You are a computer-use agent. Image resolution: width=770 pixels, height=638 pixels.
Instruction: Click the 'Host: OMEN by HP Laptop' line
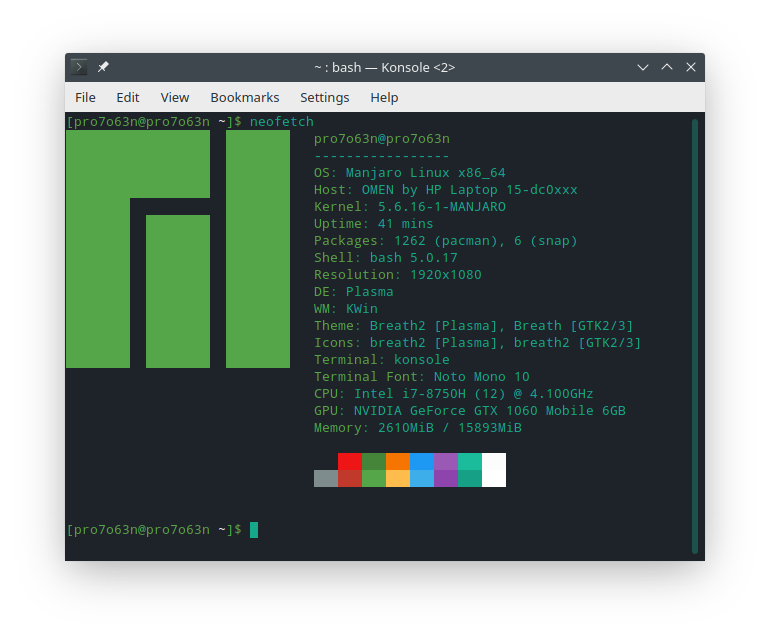click(x=445, y=190)
